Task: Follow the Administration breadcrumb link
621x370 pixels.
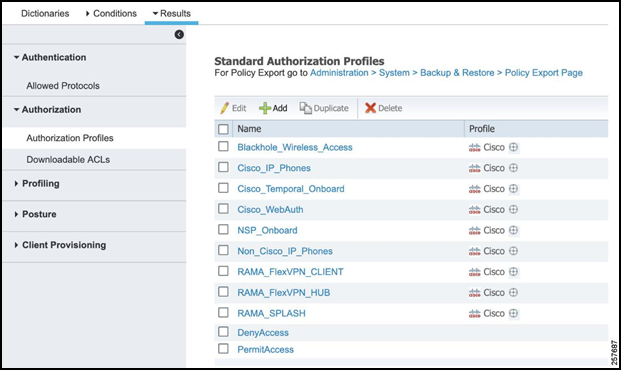Action: [x=339, y=73]
